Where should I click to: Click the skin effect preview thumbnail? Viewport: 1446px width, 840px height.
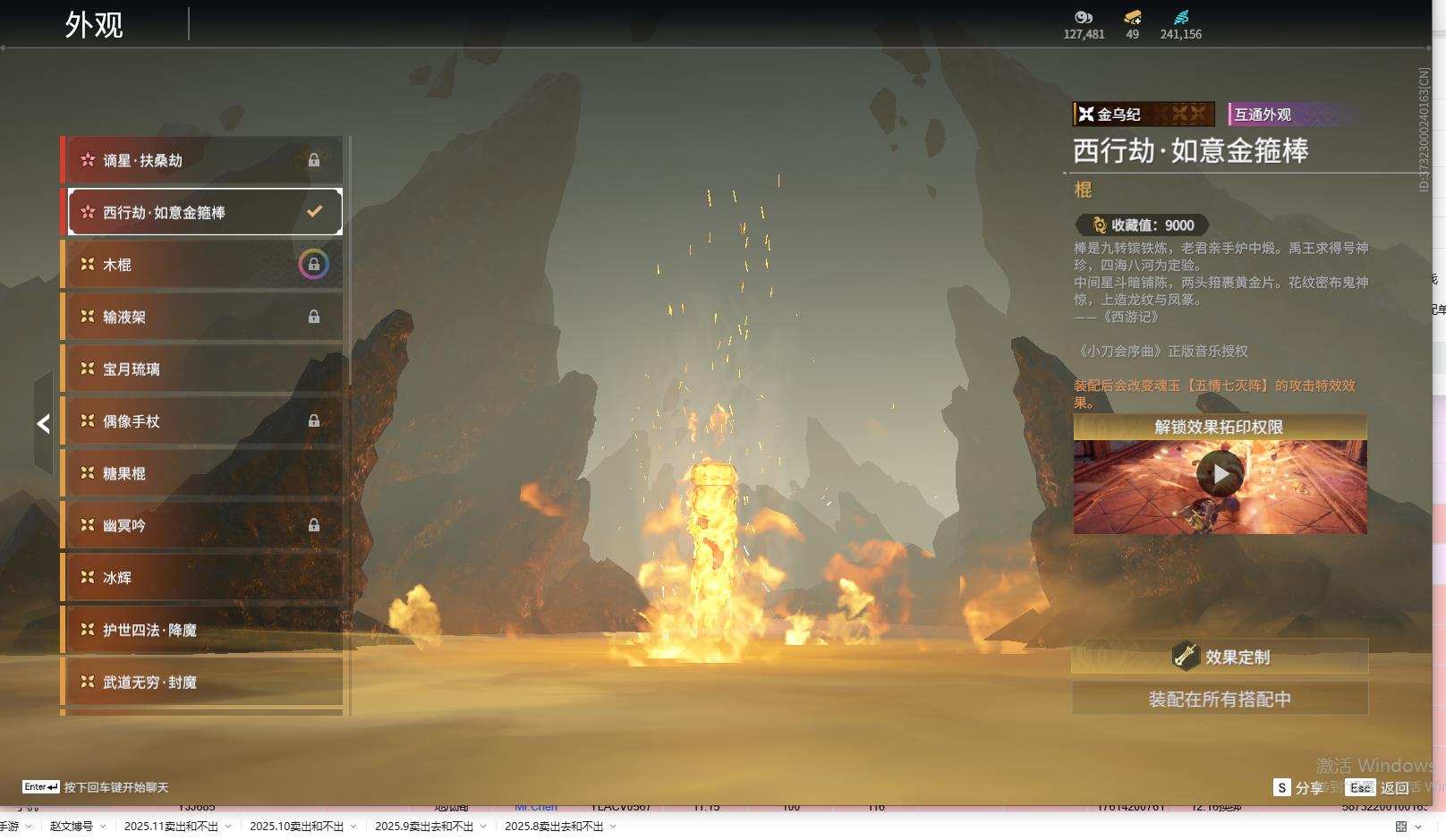coord(1220,487)
